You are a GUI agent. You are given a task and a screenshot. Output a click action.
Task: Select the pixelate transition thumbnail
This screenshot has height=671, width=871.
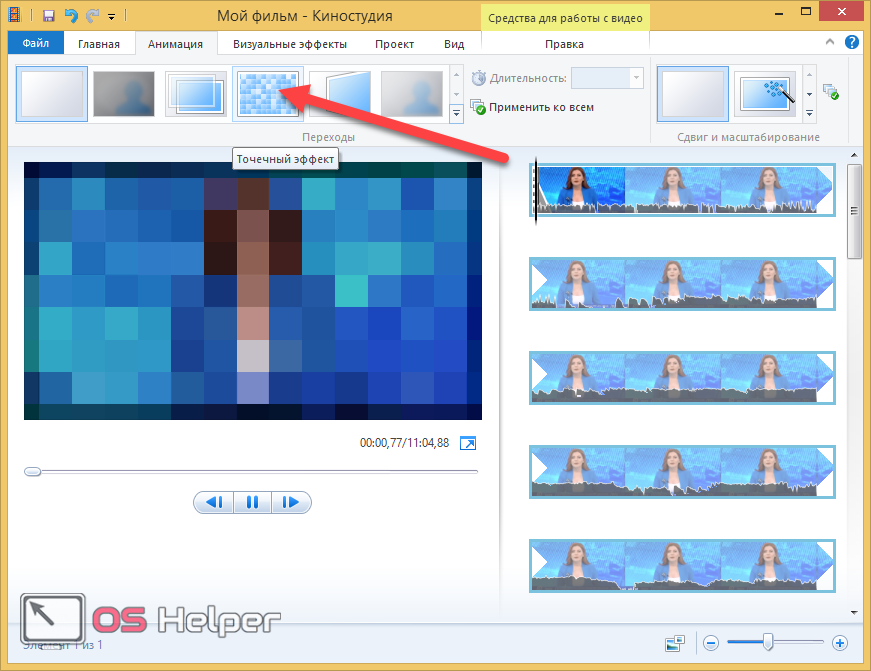point(268,94)
